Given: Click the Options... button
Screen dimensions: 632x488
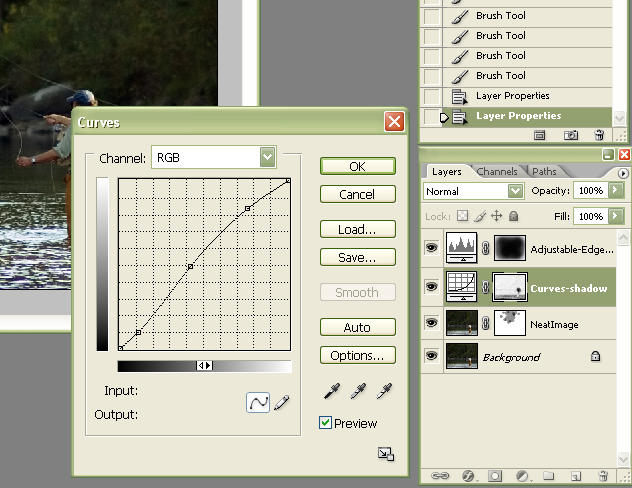Looking at the screenshot, I should pyautogui.click(x=358, y=355).
